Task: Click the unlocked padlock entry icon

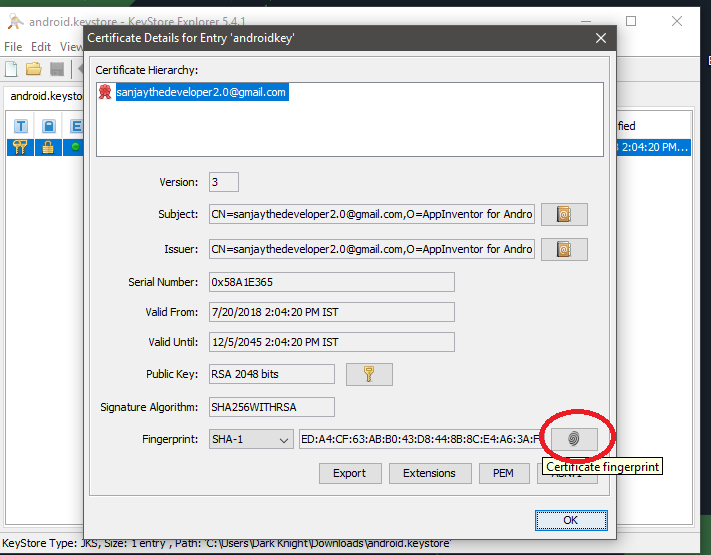Action: [x=48, y=147]
